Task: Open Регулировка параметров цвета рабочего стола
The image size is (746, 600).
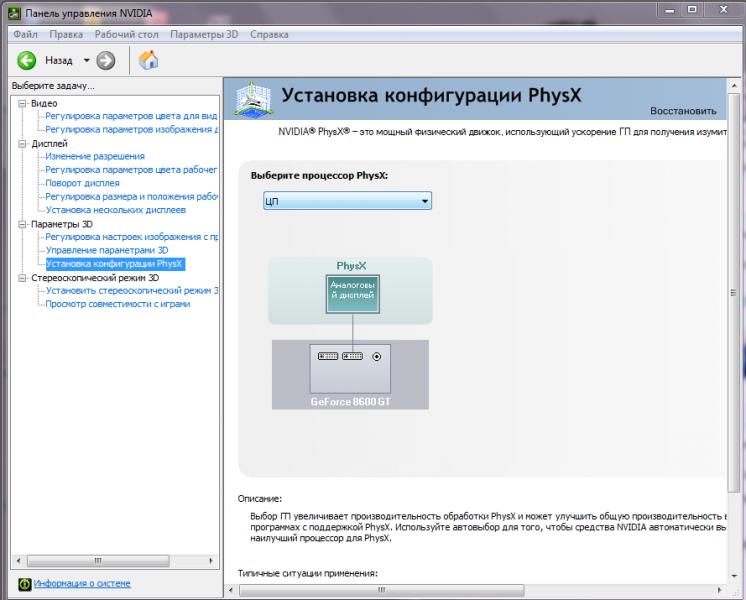Action: coord(131,169)
